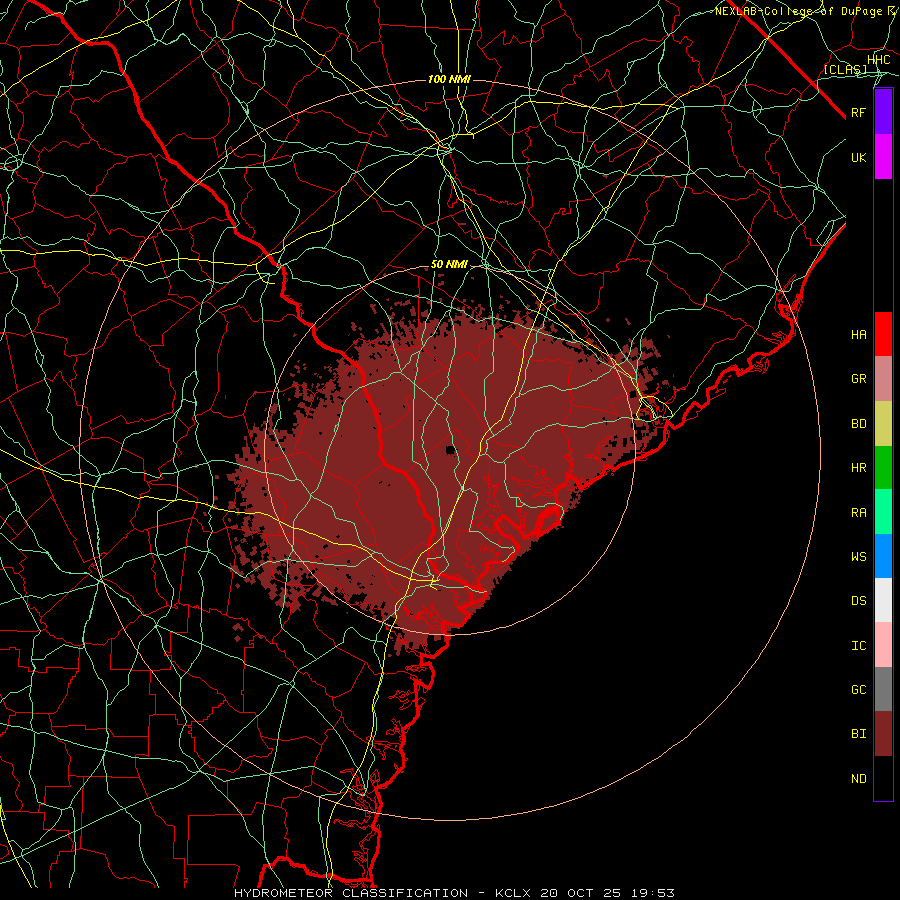Image resolution: width=900 pixels, height=900 pixels.
Task: Click the RF purple legend swatch
Action: coord(883,112)
